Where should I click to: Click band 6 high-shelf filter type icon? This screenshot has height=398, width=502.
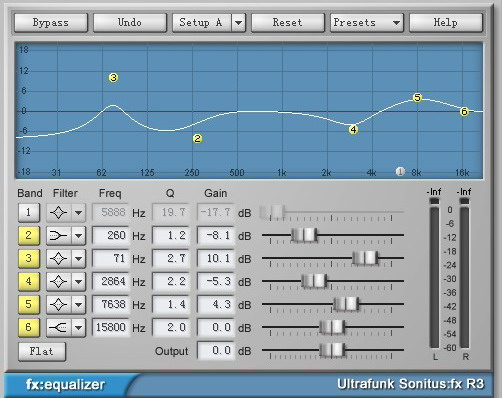59,328
